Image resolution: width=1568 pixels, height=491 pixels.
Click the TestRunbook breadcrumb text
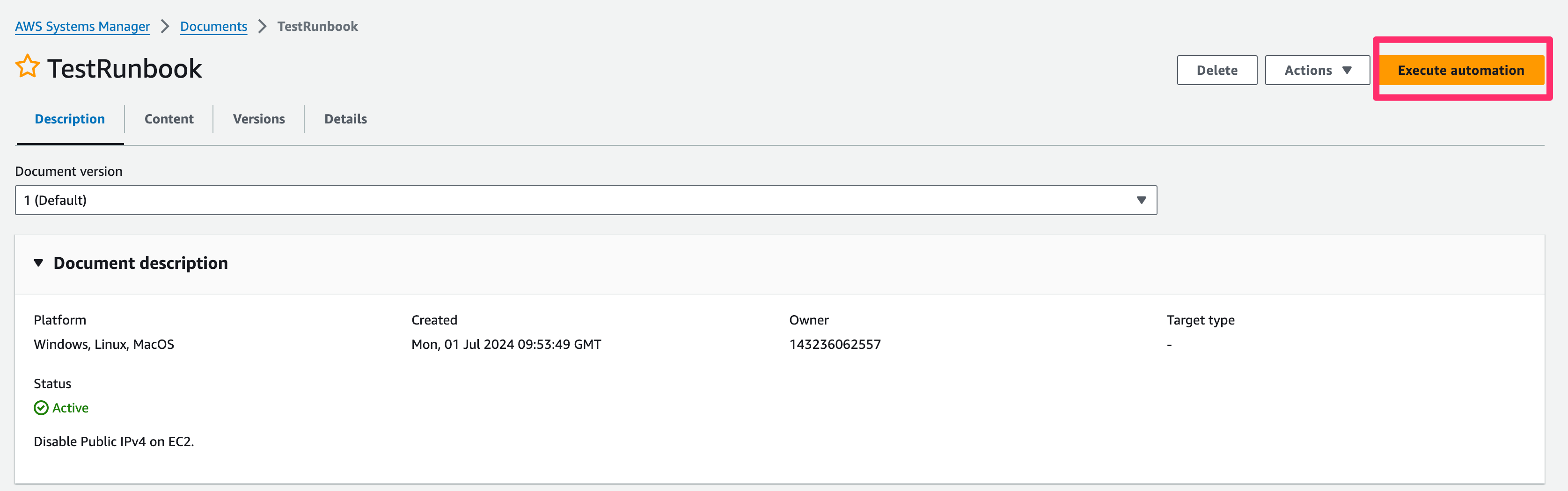[317, 26]
